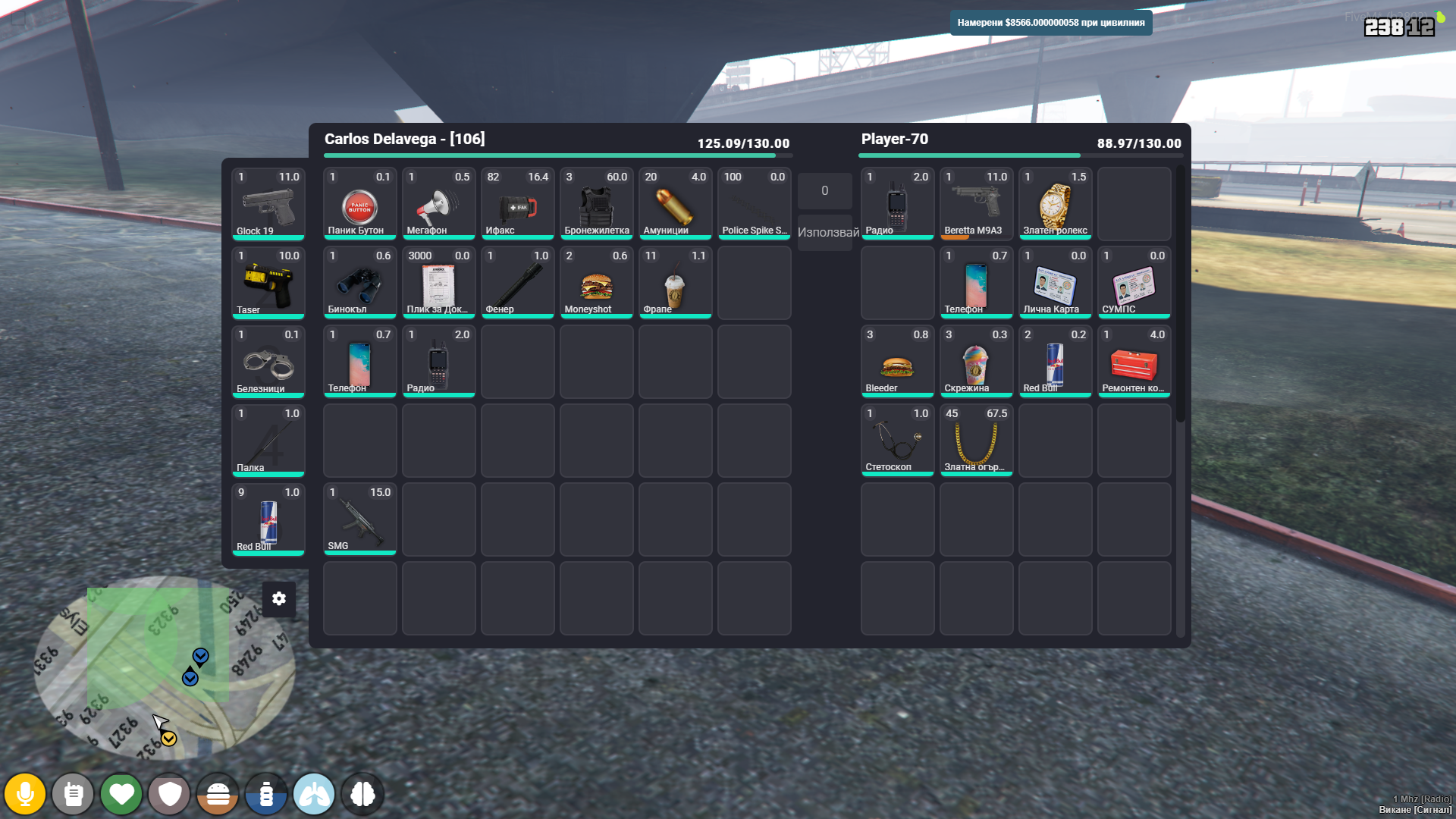This screenshot has height=819, width=1456.
Task: Select the Стетоскоп stethoscope item
Action: [x=897, y=441]
